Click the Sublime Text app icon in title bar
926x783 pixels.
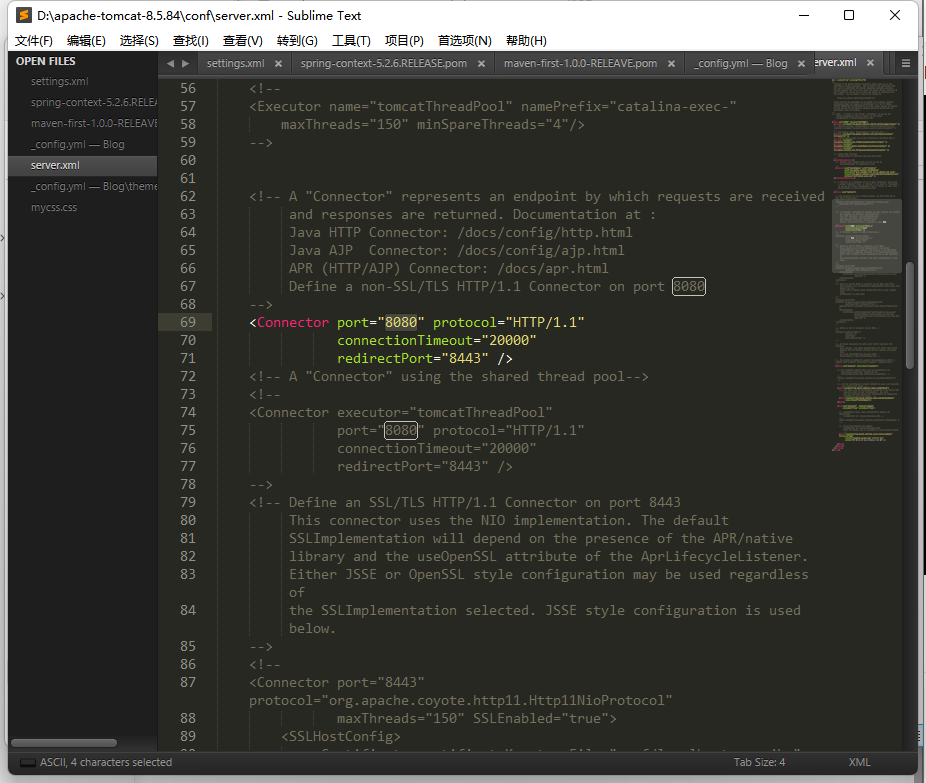(x=23, y=15)
